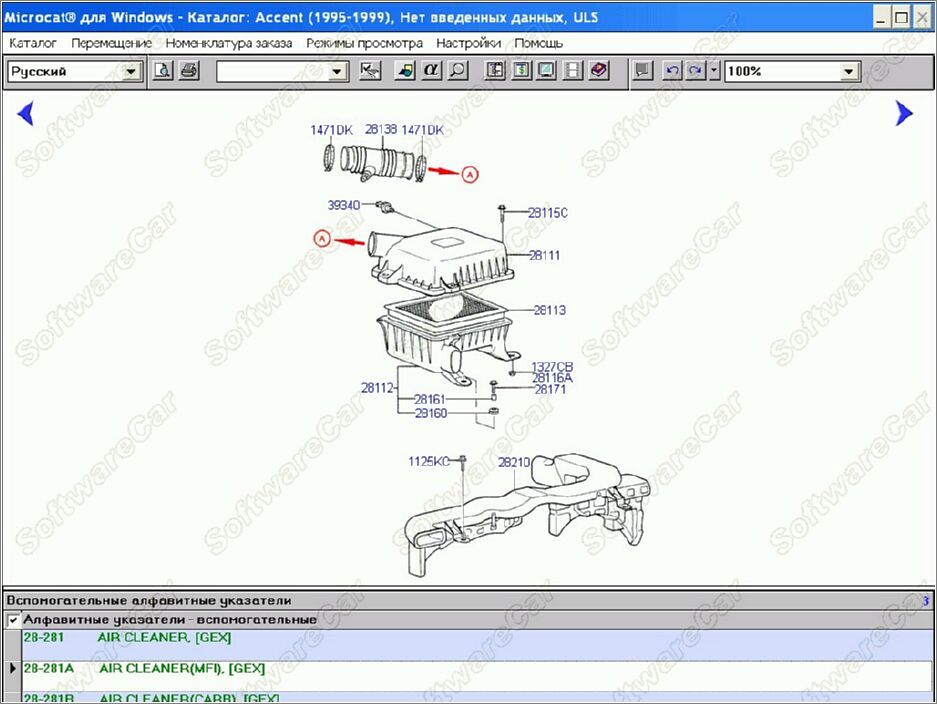Click part number 28210 duct label
The width and height of the screenshot is (937, 704).
click(514, 462)
